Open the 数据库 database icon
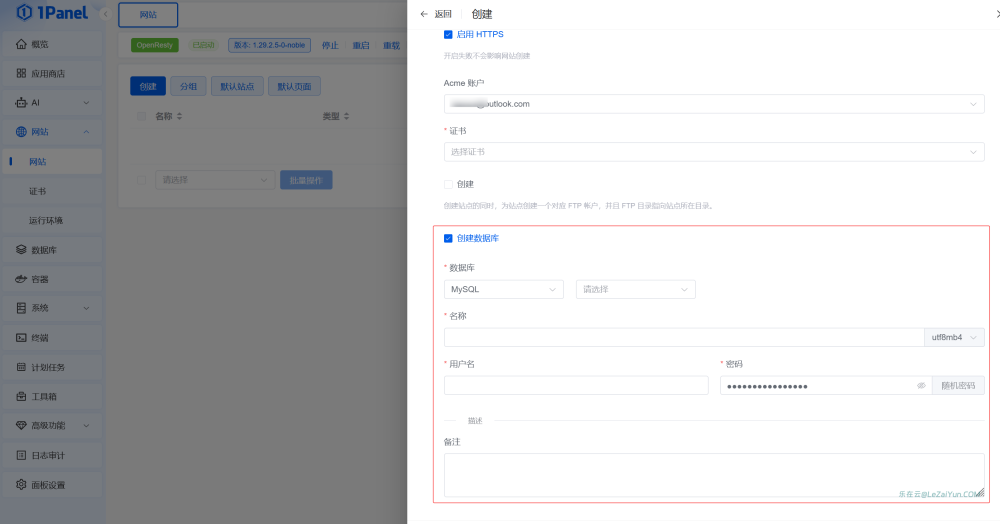The image size is (1000, 524). click(21, 250)
